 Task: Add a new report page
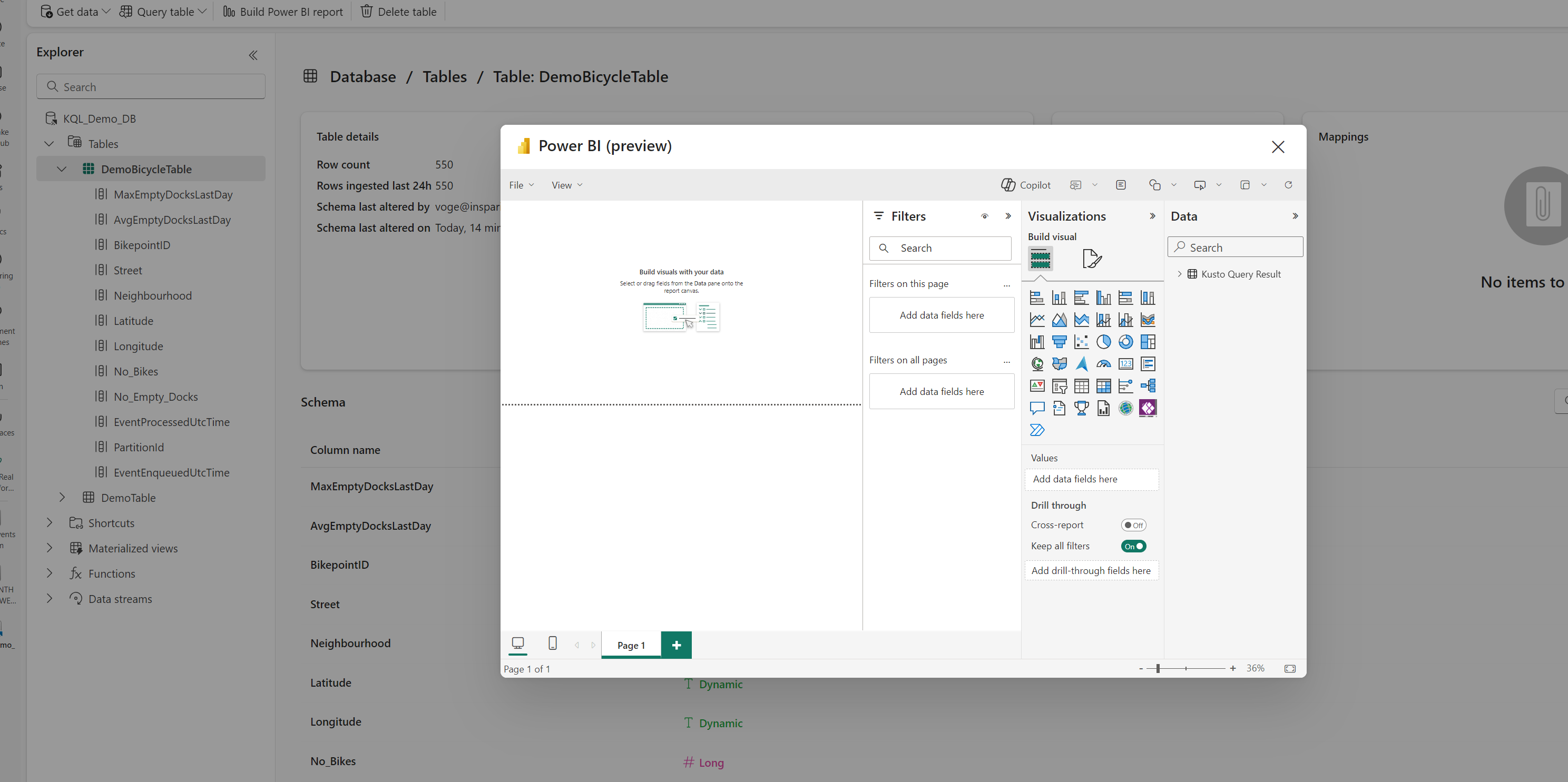[x=677, y=645]
